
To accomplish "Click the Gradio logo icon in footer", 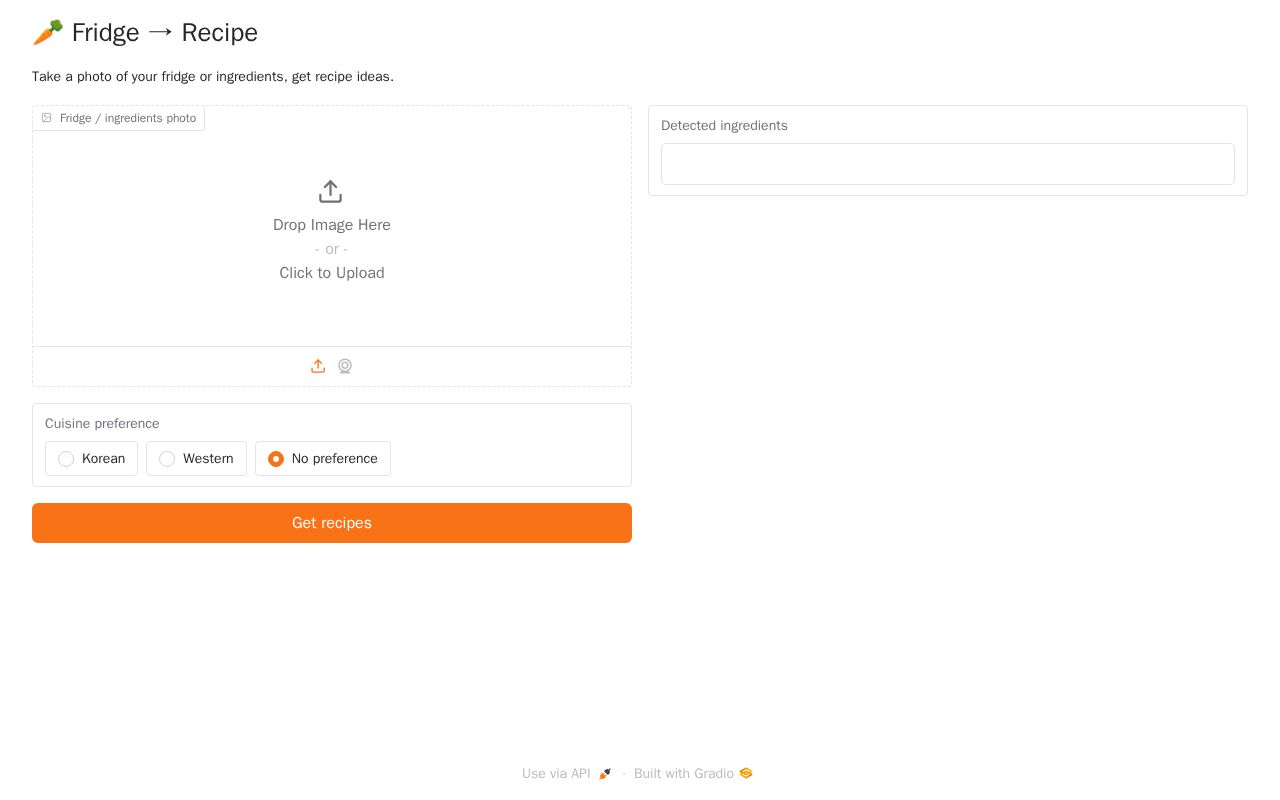I will click(746, 773).
